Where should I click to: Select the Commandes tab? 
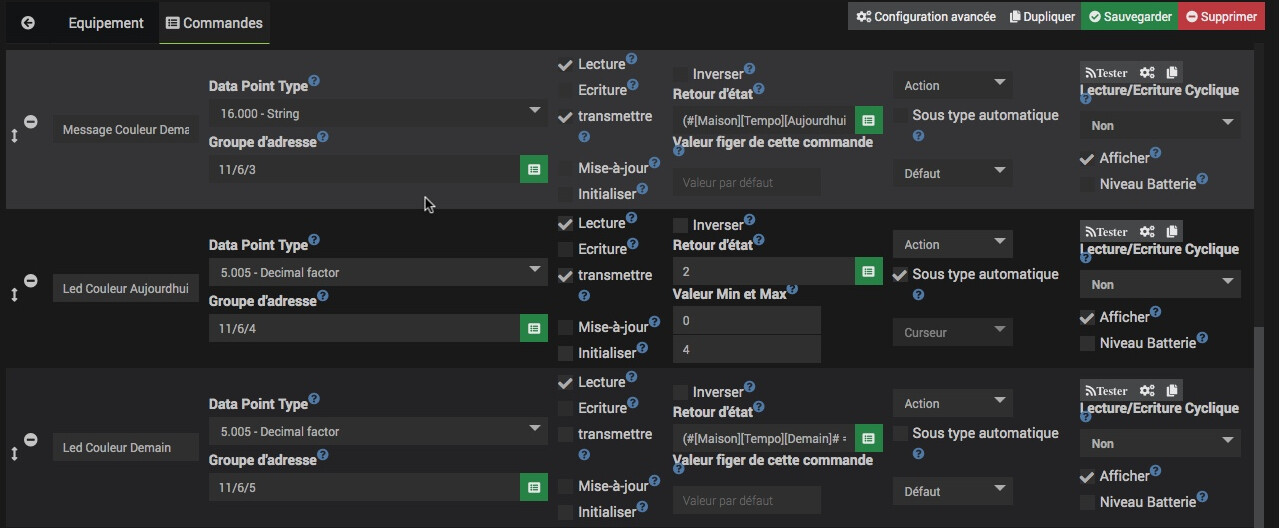click(x=214, y=22)
